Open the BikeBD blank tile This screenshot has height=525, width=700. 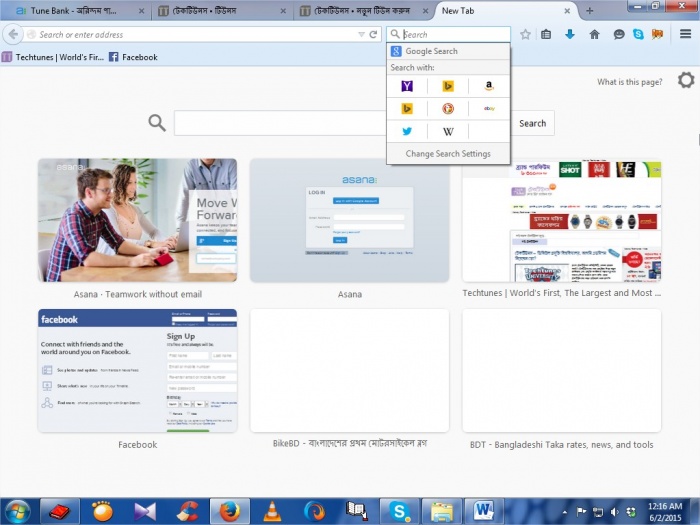click(x=350, y=371)
